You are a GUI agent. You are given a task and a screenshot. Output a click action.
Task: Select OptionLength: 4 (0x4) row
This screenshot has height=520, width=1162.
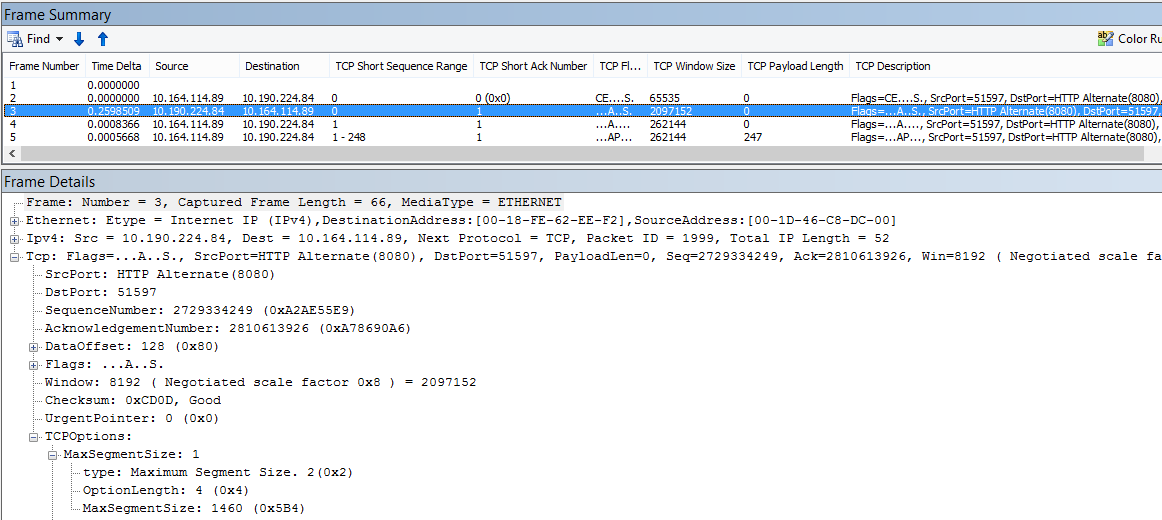tap(165, 490)
